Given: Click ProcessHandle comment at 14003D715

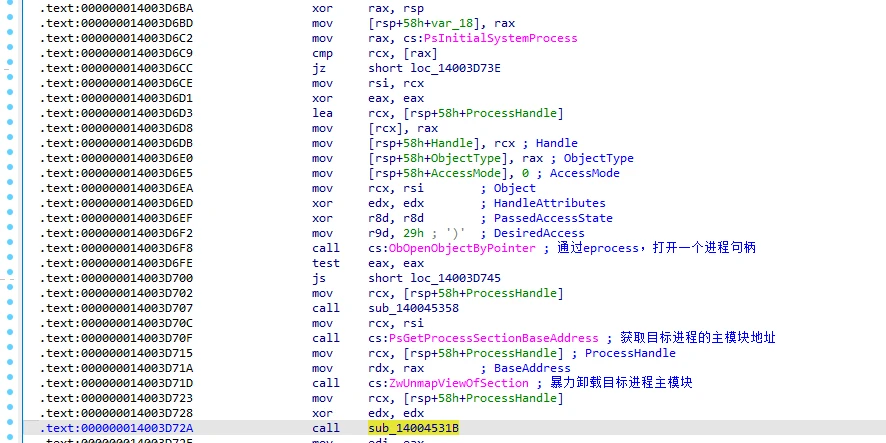Looking at the screenshot, I should (623, 353).
